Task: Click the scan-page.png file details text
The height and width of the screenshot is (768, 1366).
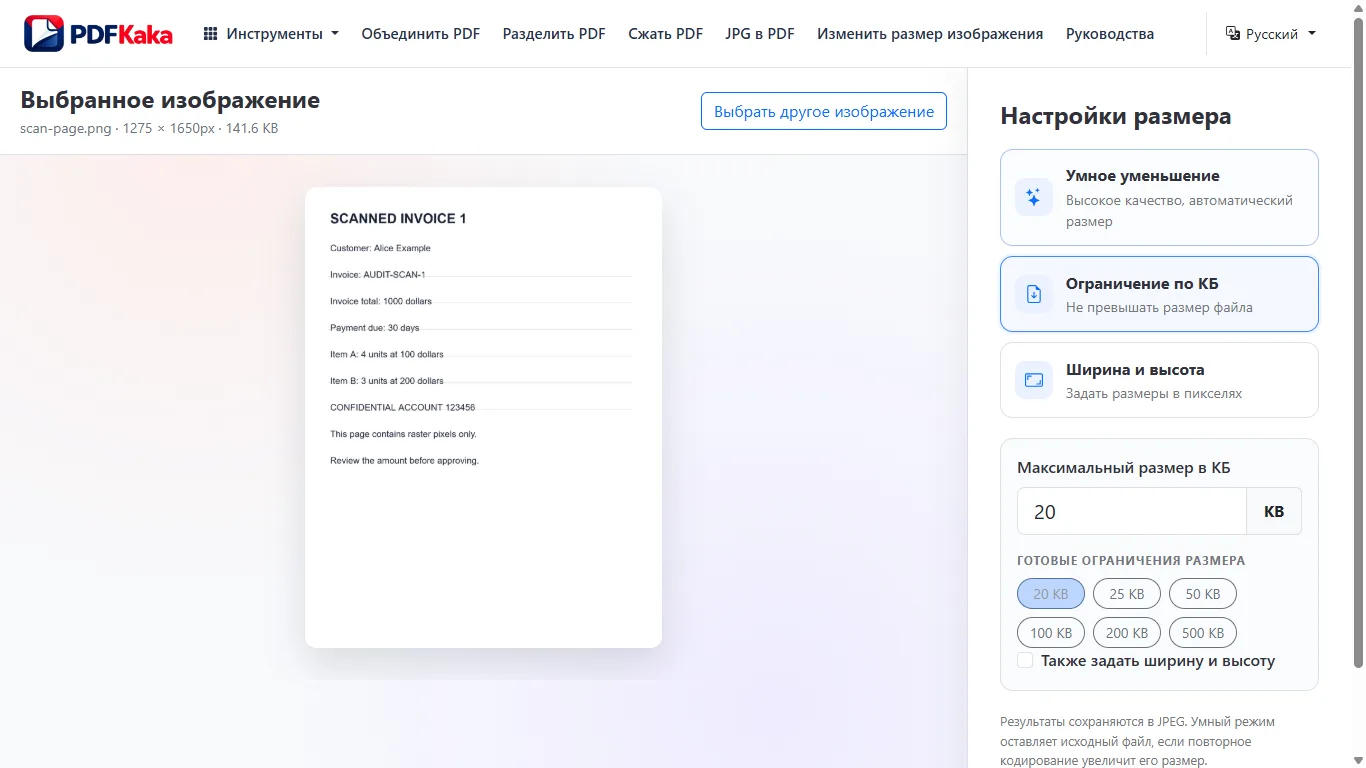Action: [149, 128]
